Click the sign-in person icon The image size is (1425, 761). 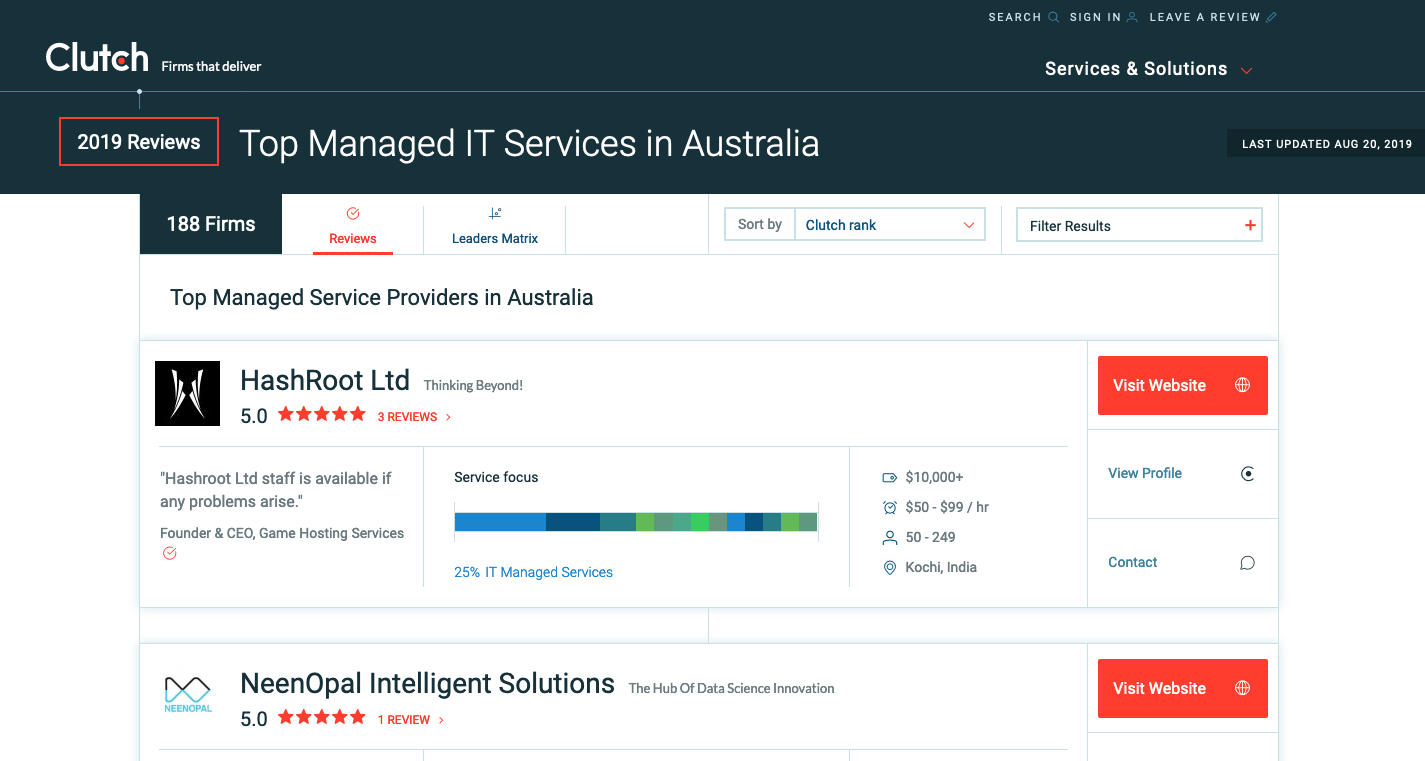(1132, 17)
